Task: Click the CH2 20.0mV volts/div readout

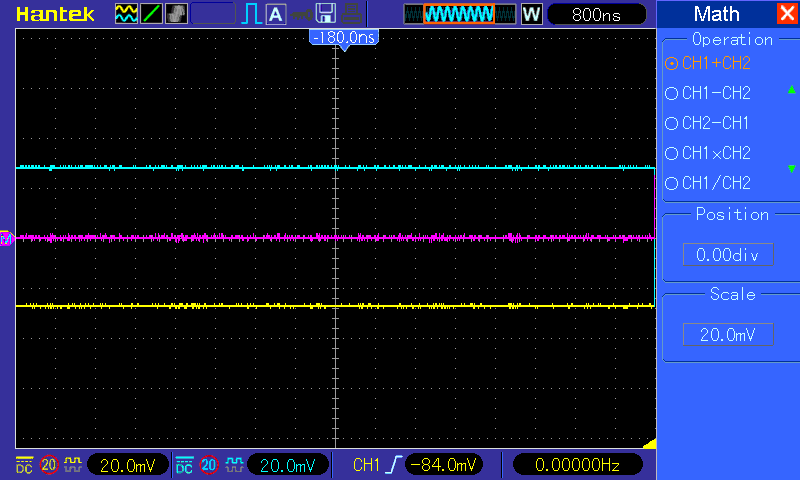Action: coord(288,465)
